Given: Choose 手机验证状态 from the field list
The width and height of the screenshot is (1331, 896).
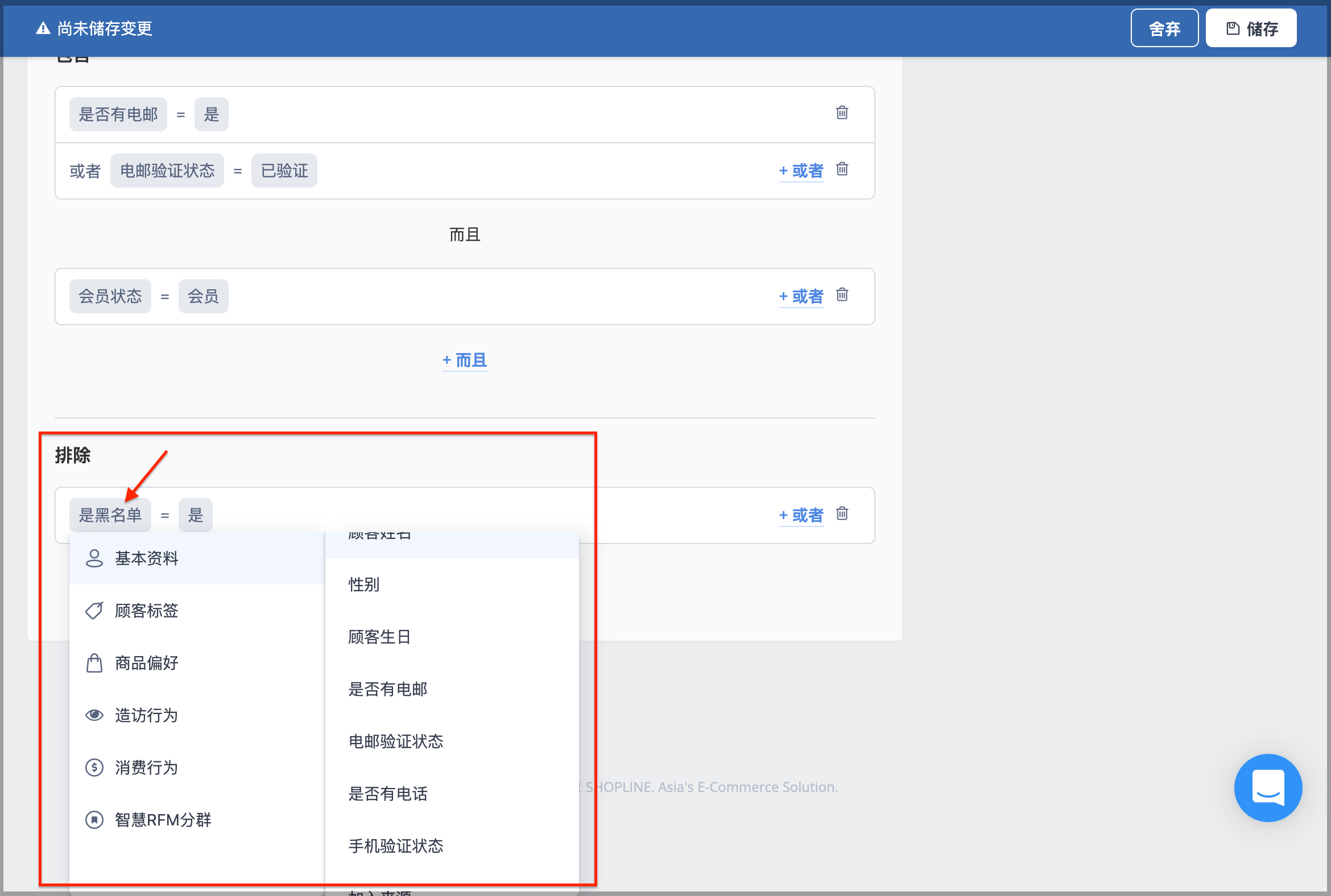Looking at the screenshot, I should [452, 846].
